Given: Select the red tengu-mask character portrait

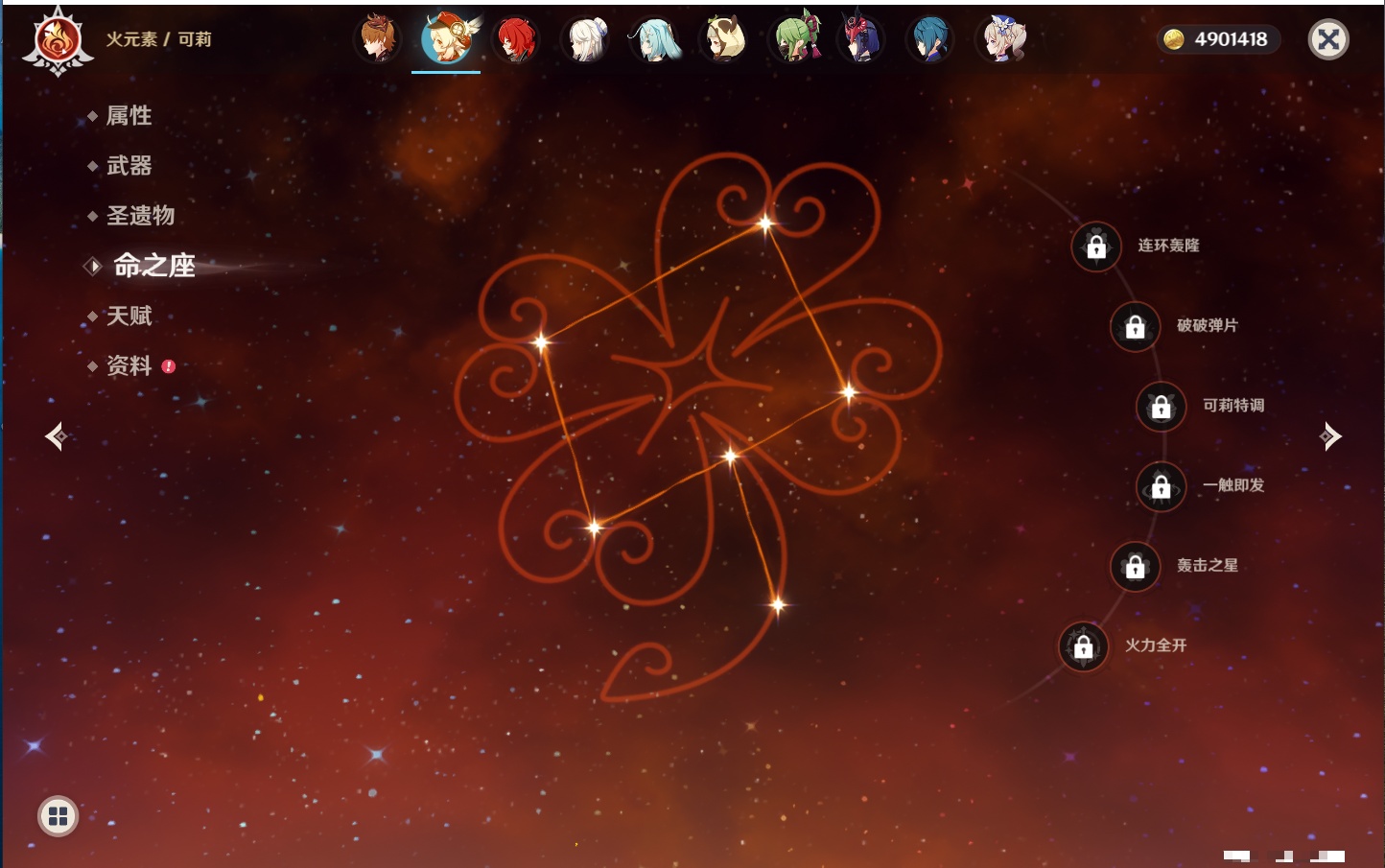Looking at the screenshot, I should [x=860, y=38].
